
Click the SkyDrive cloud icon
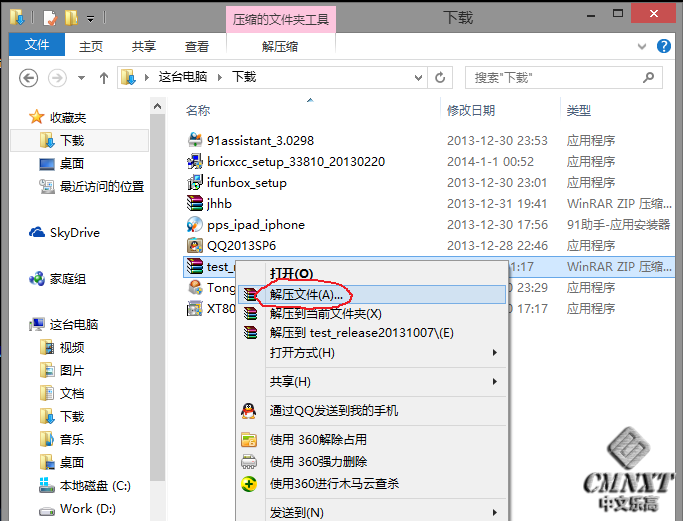tap(37, 232)
